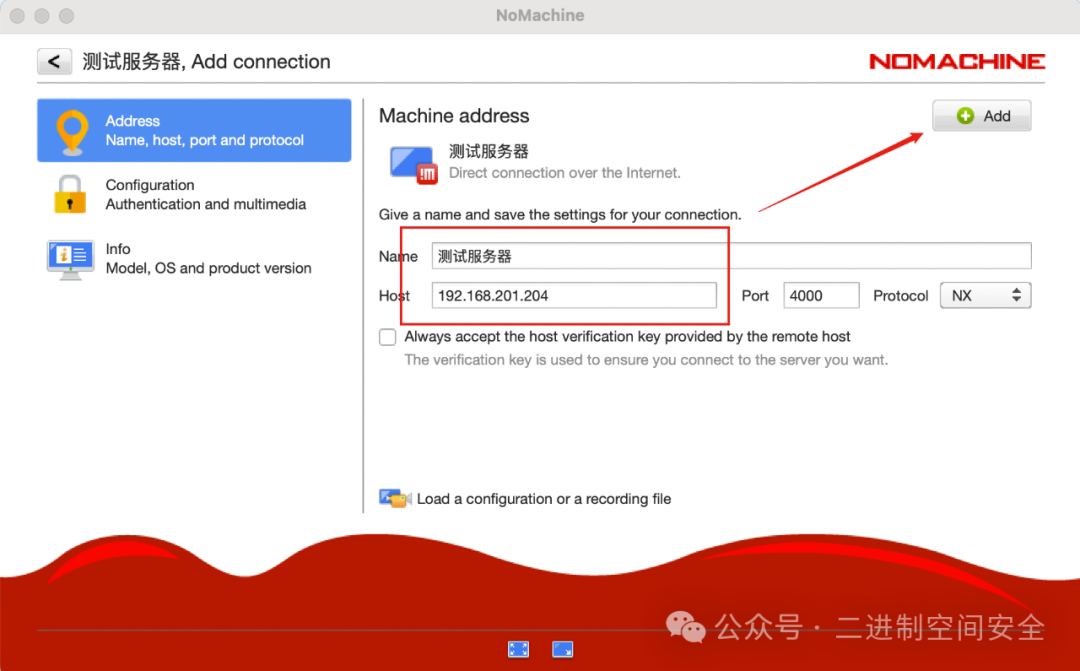Open the Protocol NX dropdown
Image resolution: width=1080 pixels, height=671 pixels.
[x=984, y=296]
